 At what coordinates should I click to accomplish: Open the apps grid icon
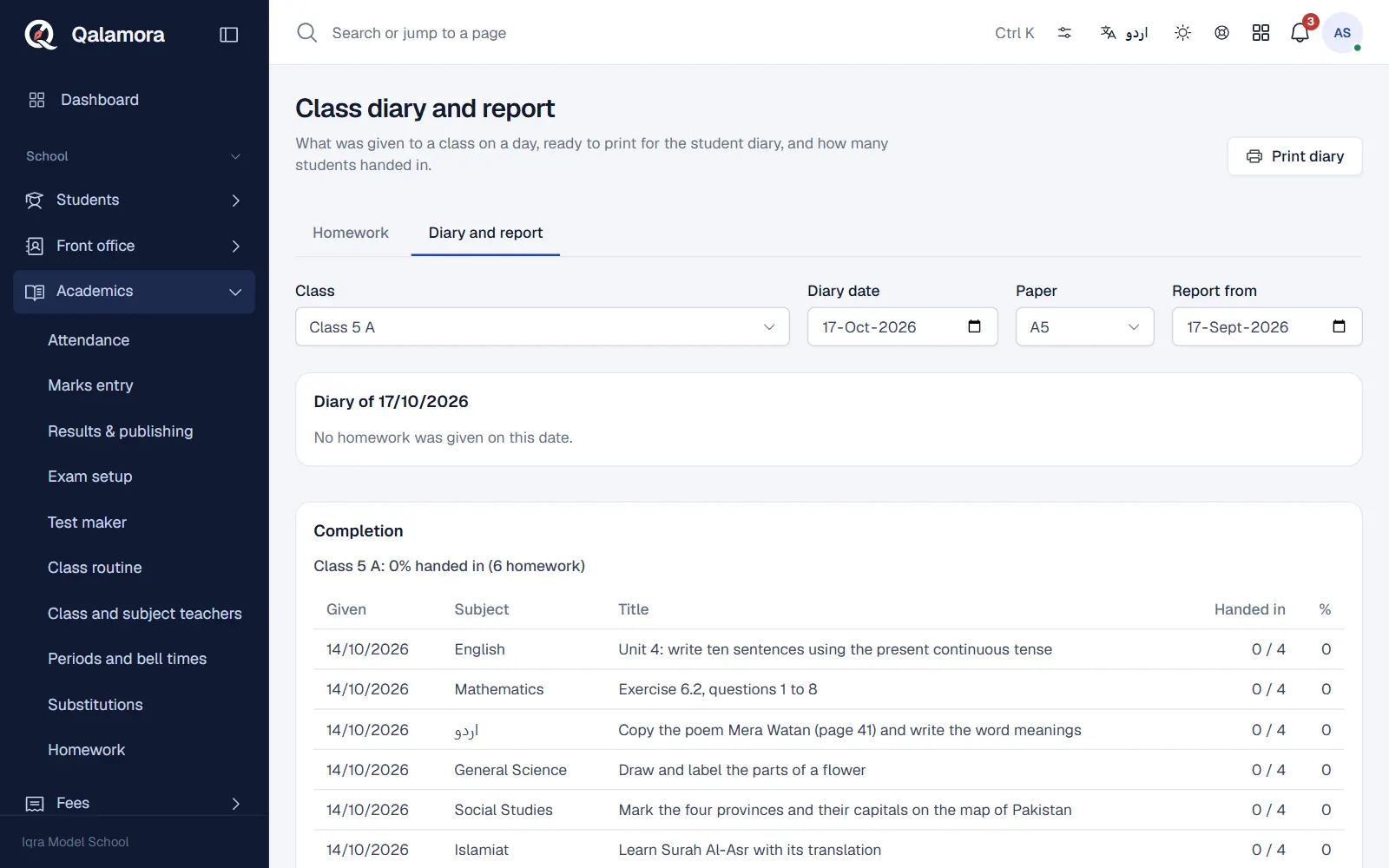tap(1261, 33)
